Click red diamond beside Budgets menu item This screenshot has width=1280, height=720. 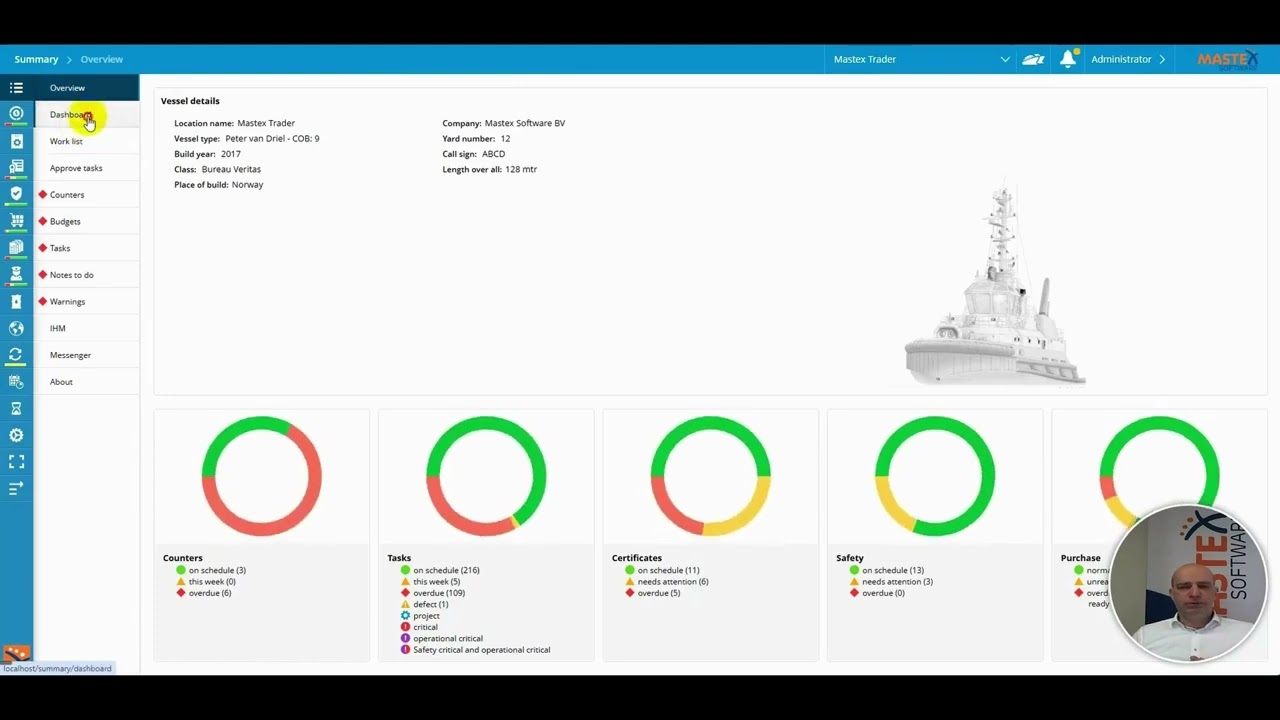point(43,221)
